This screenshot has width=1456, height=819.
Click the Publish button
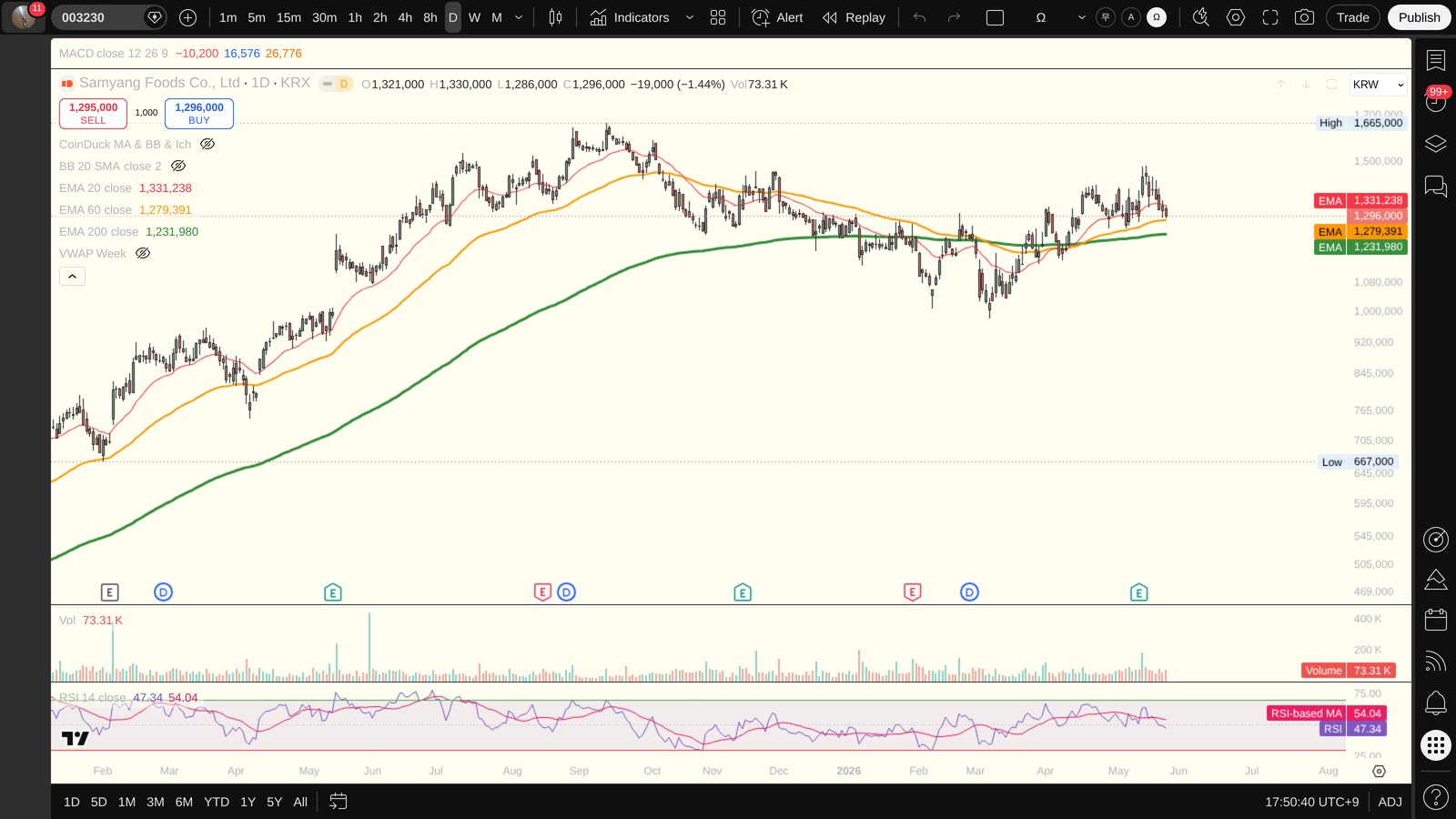coord(1420,17)
